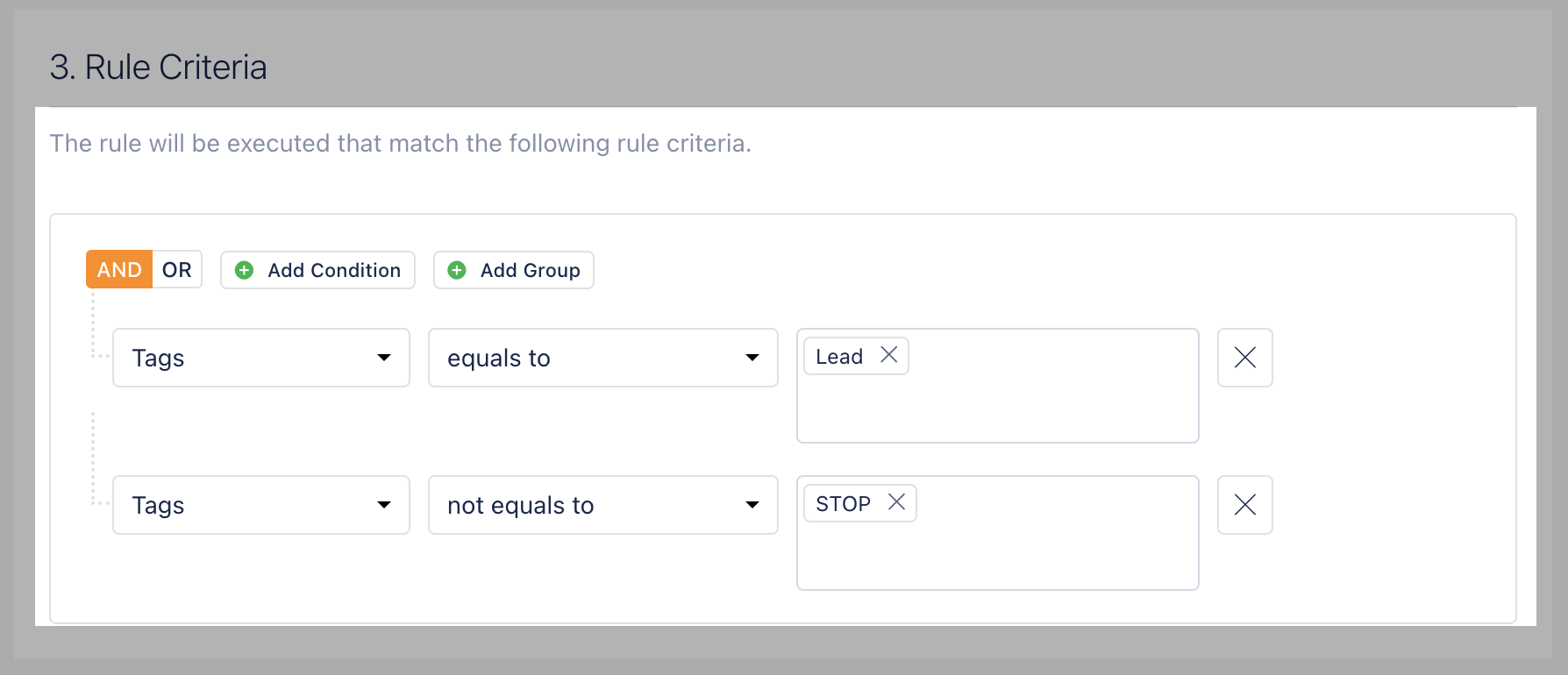Click the caret arrow on the equals to dropdown
This screenshot has width=1568, height=675.
click(x=752, y=358)
